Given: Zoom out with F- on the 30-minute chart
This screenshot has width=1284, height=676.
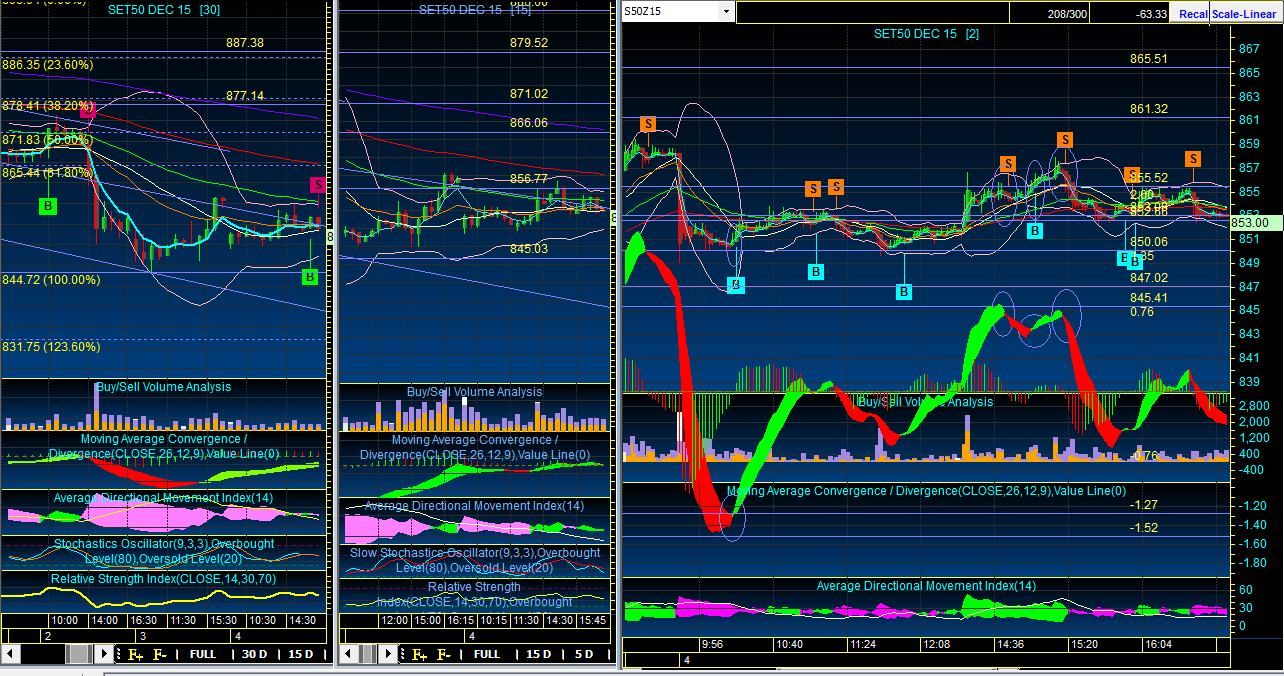Looking at the screenshot, I should [160, 654].
